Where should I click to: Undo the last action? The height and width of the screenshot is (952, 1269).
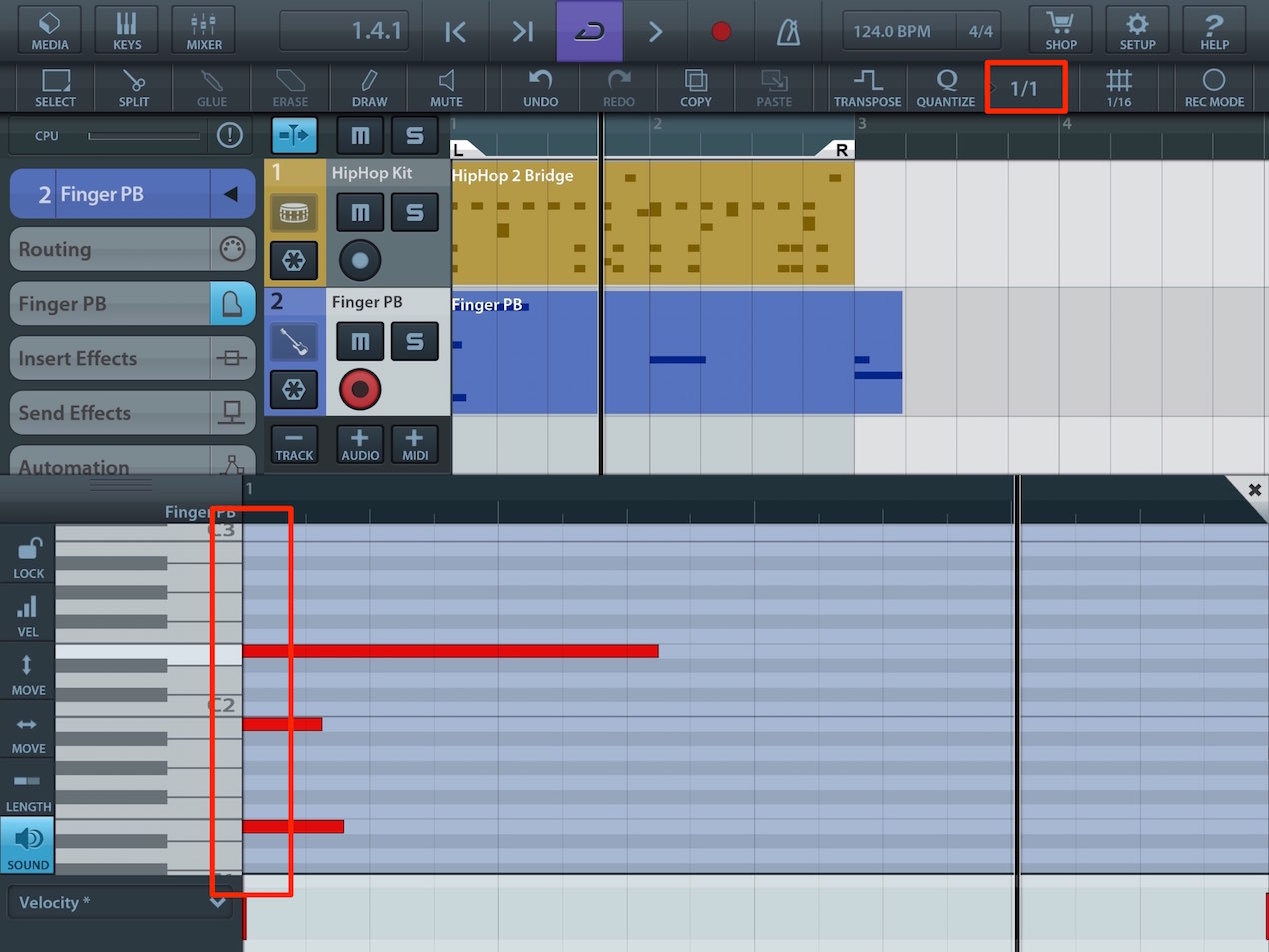coord(540,88)
